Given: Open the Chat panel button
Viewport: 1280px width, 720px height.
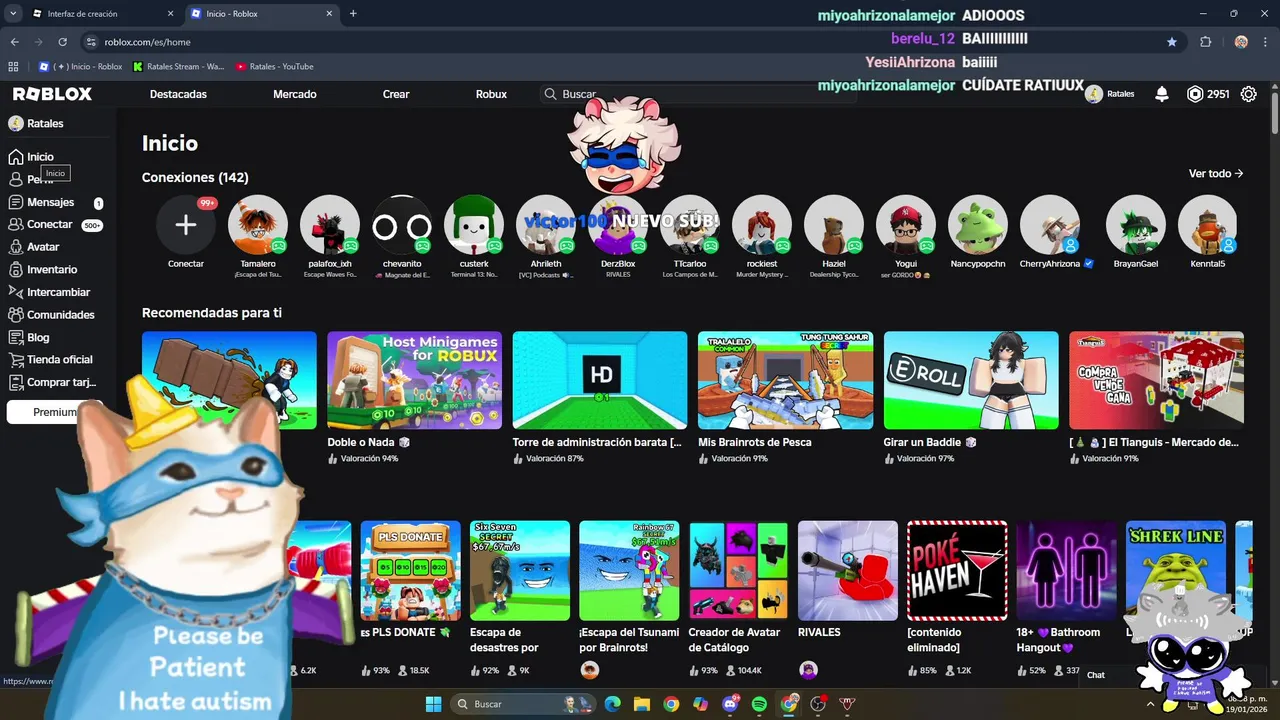Looking at the screenshot, I should pos(1097,675).
